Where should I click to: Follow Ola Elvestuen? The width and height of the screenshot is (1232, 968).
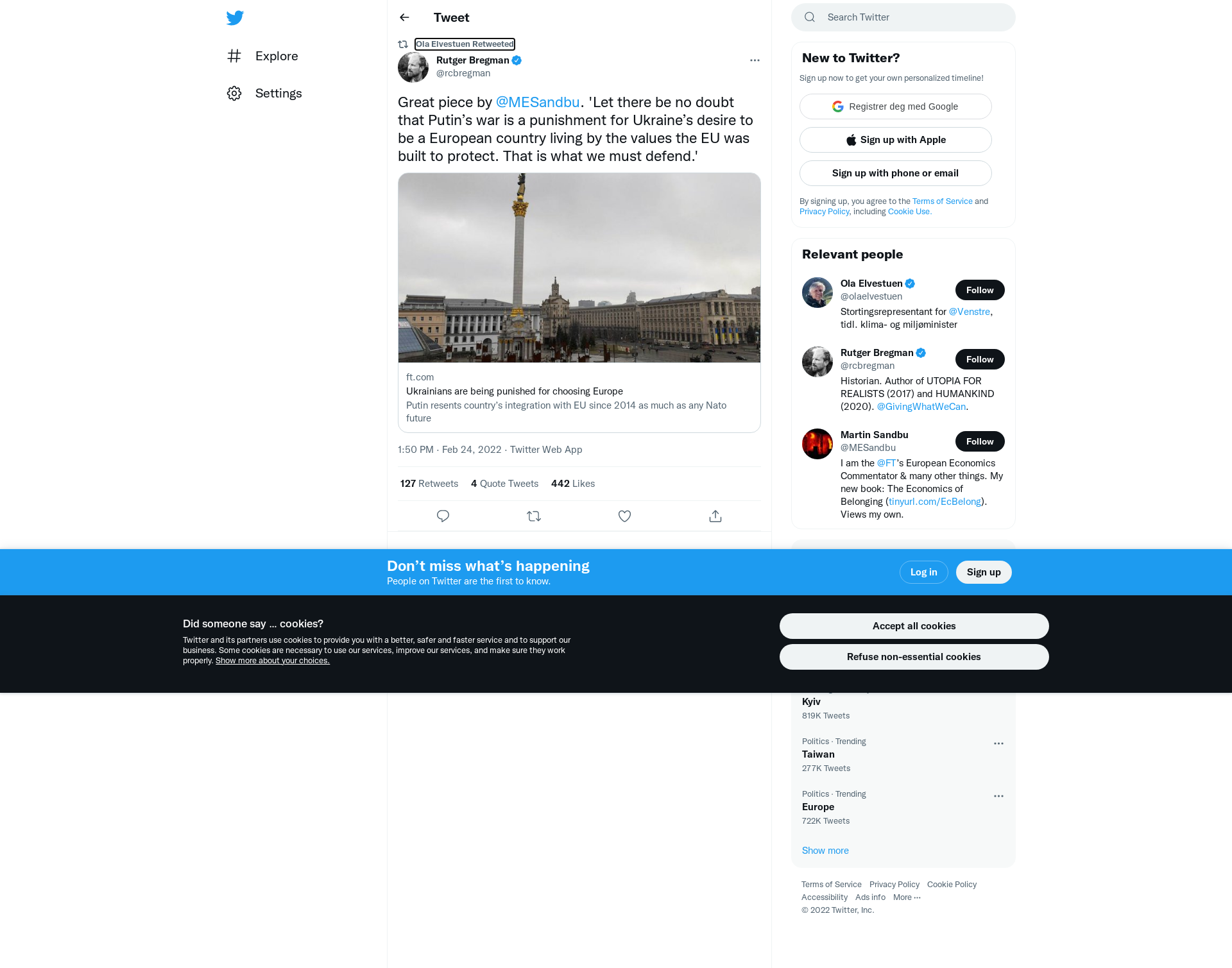tap(980, 290)
